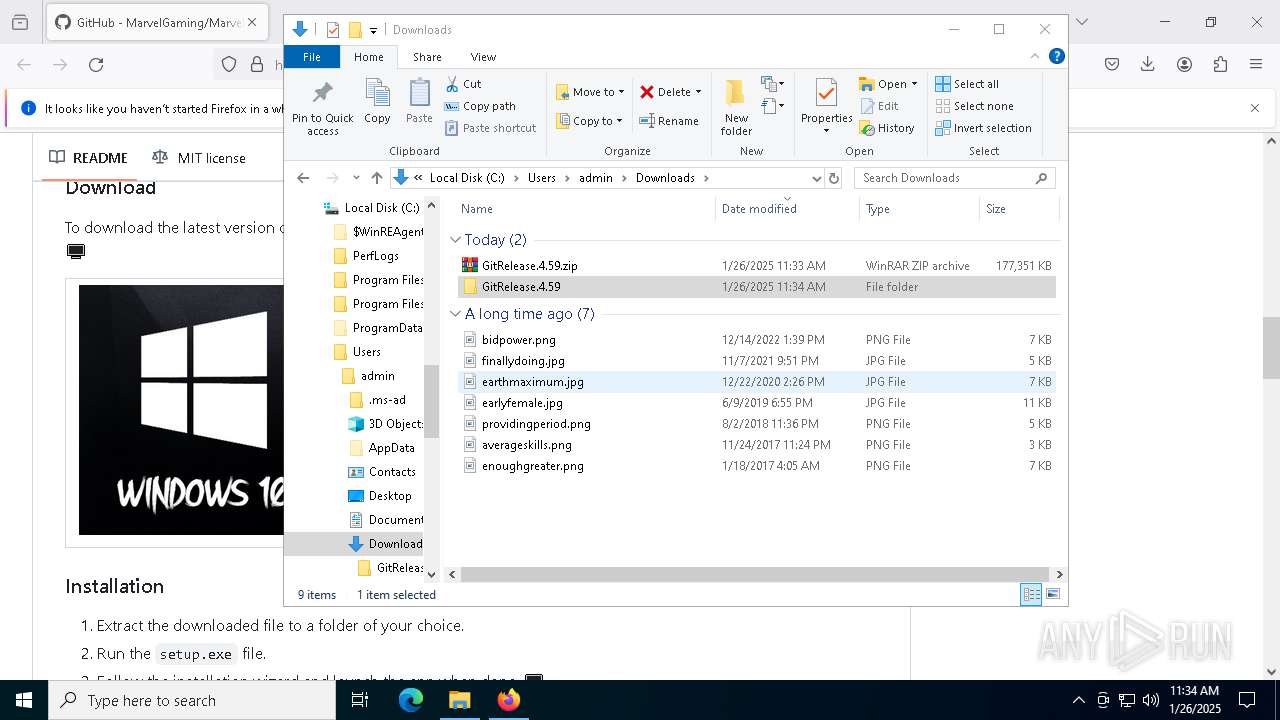The width and height of the screenshot is (1280, 720).
Task: Open address bar history dropdown
Action: pyautogui.click(x=816, y=178)
